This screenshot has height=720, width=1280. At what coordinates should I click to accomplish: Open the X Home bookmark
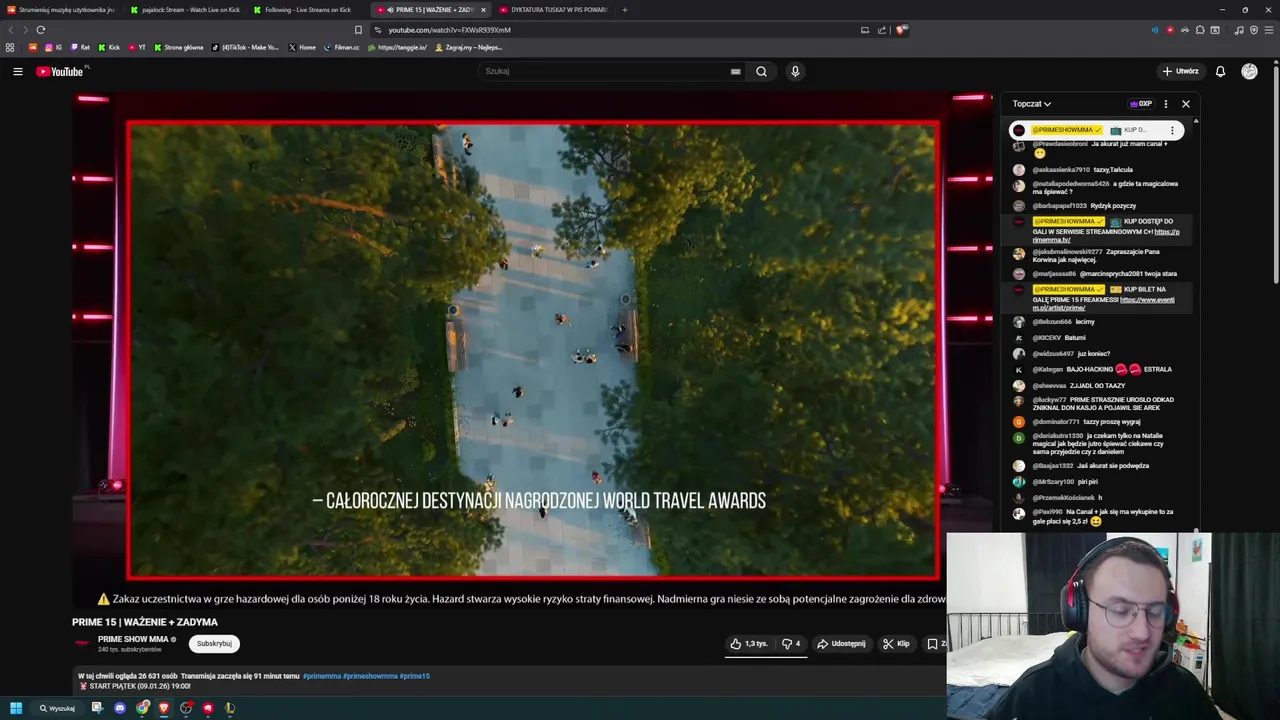tap(302, 47)
